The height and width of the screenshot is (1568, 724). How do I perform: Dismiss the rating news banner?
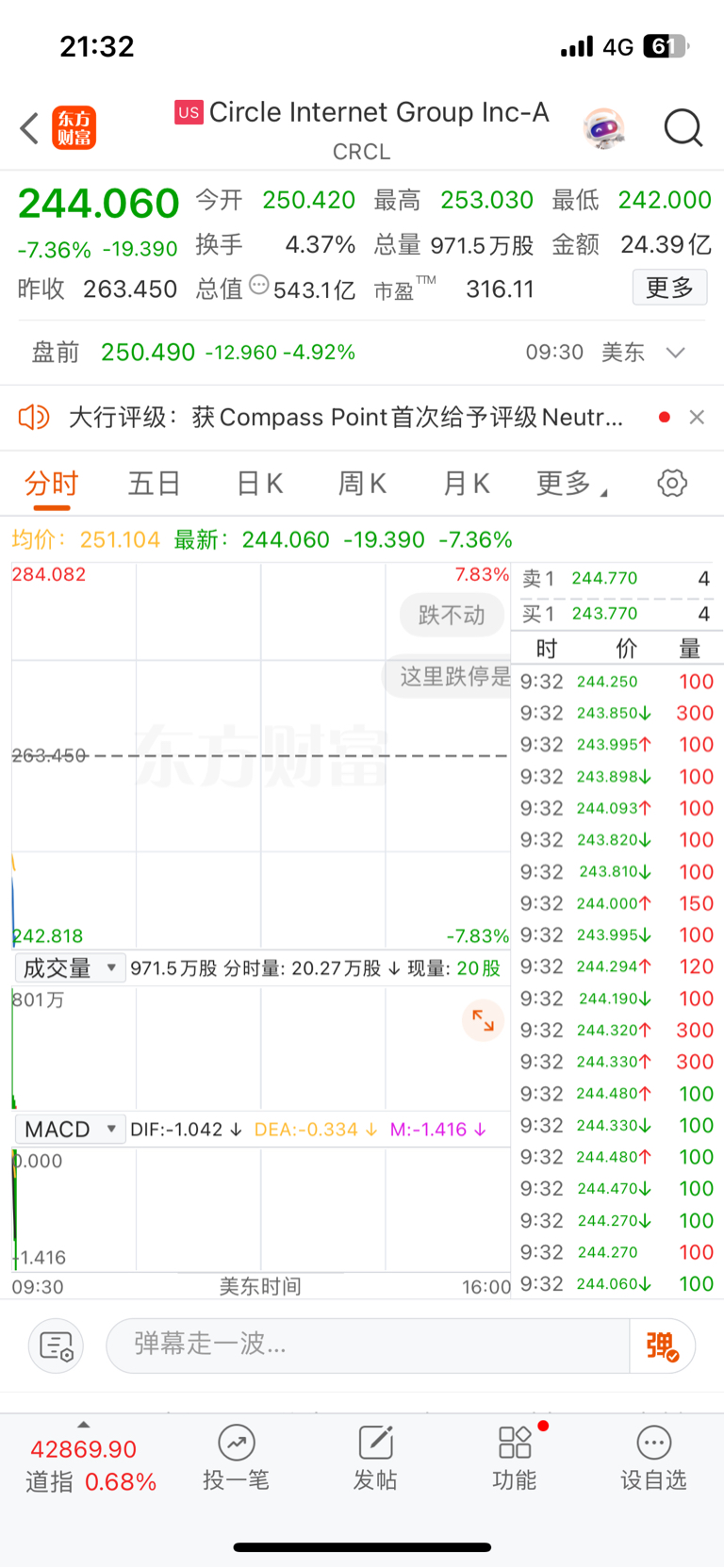[697, 417]
